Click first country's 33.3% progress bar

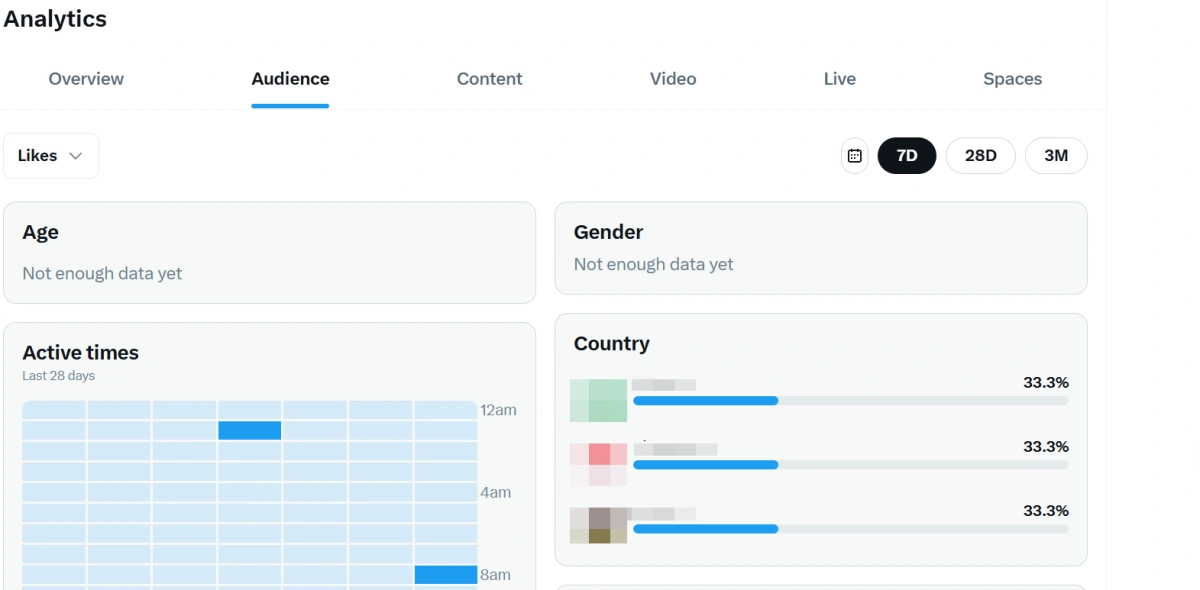point(851,401)
